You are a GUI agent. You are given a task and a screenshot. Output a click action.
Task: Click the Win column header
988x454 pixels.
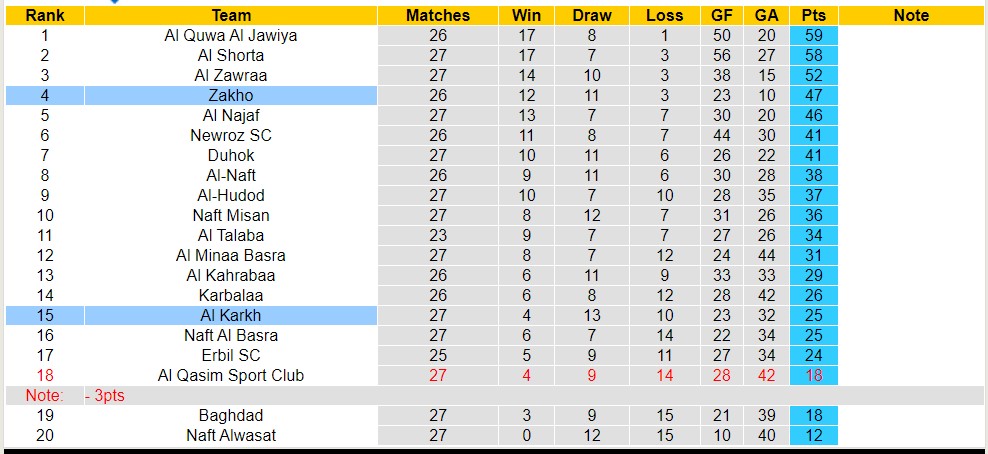click(x=526, y=15)
